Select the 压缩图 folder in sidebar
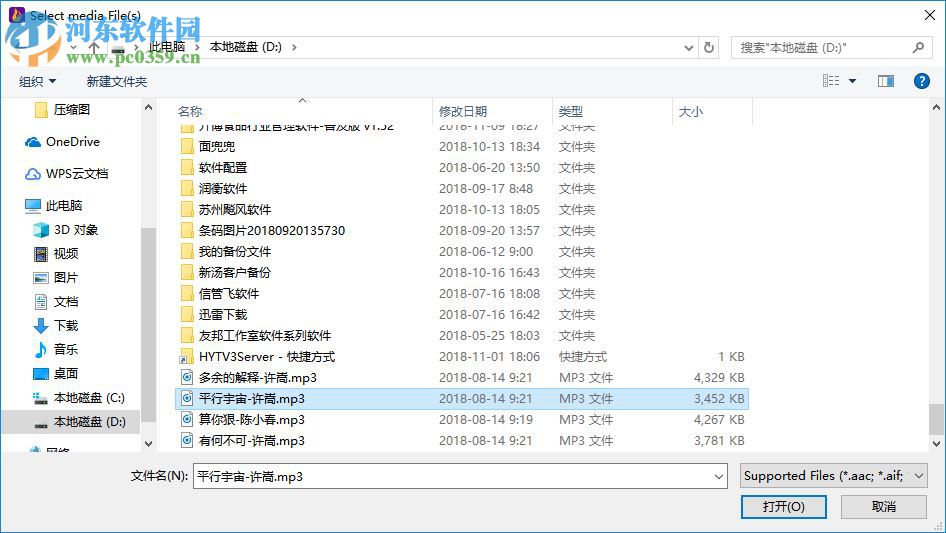 click(63, 110)
